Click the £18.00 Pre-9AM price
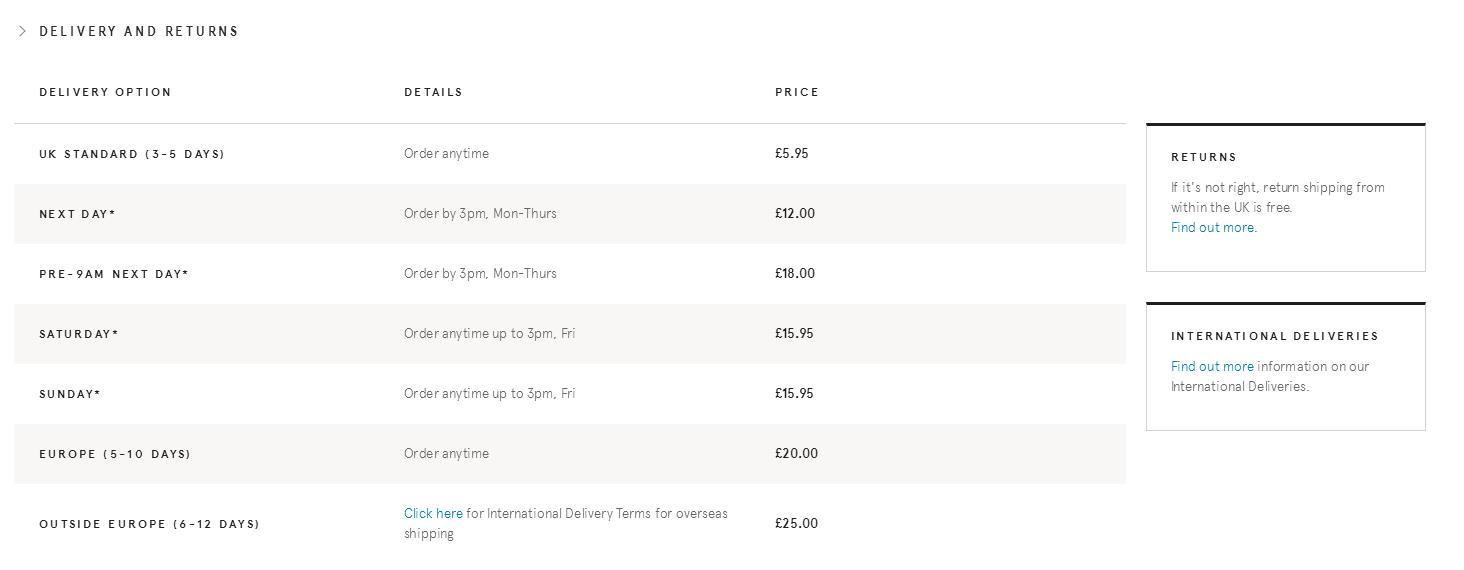The image size is (1464, 570). point(795,274)
